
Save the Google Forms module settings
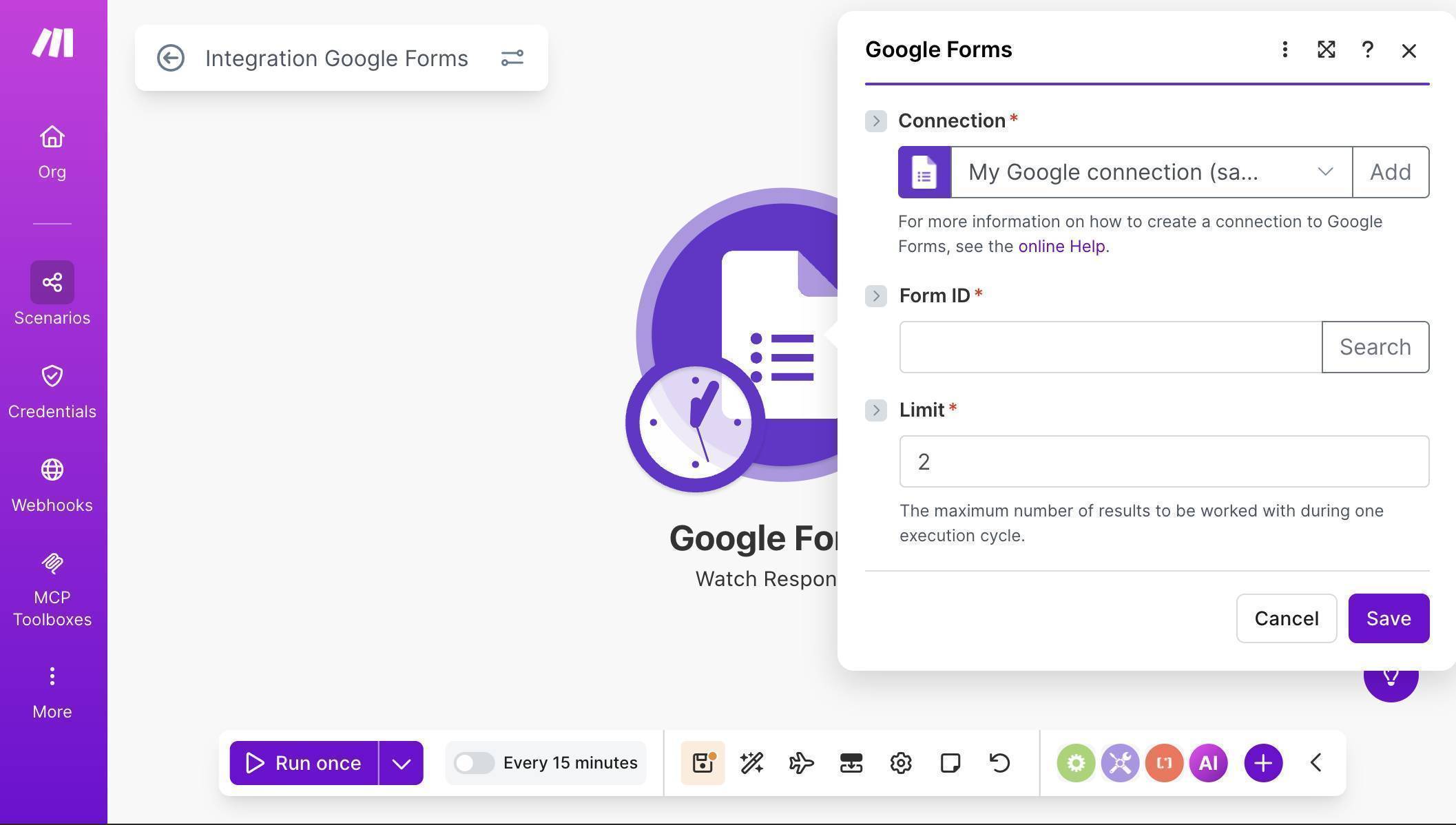coord(1388,618)
